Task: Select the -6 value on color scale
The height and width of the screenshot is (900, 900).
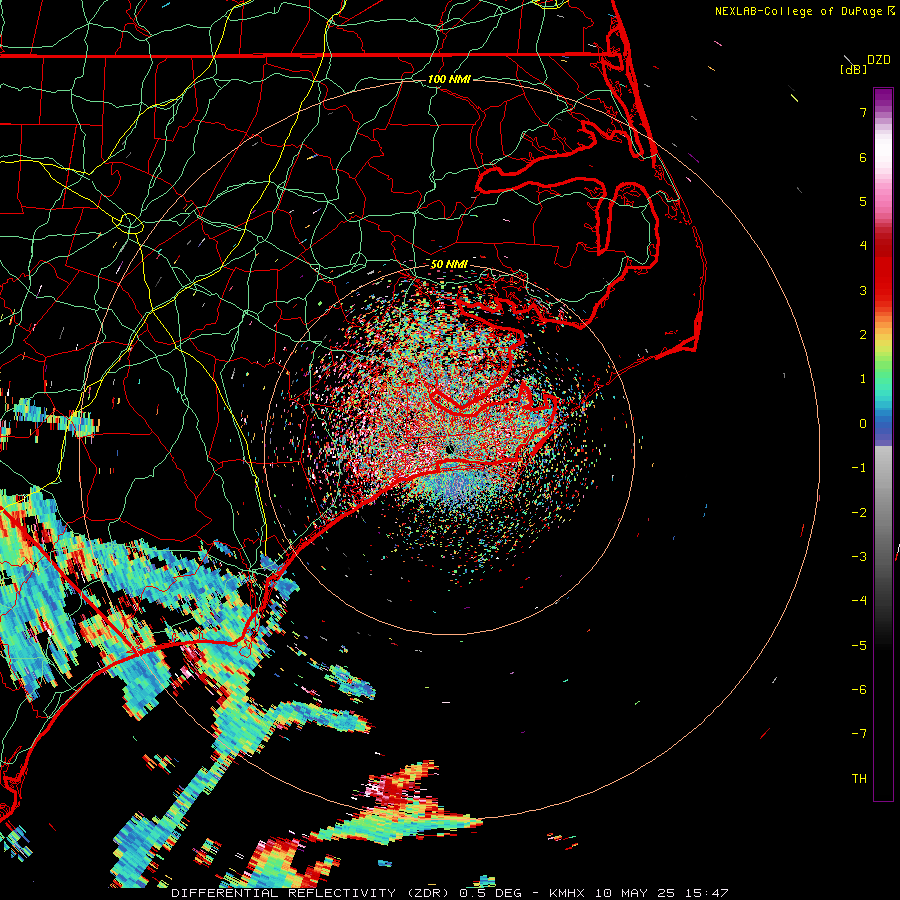Action: pyautogui.click(x=859, y=690)
